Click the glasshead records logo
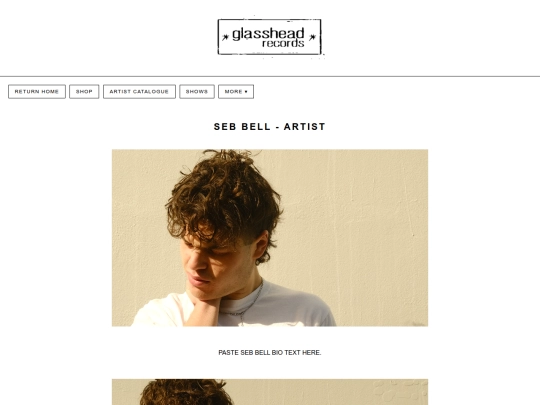Screen dimensions: 540x405 270,37
